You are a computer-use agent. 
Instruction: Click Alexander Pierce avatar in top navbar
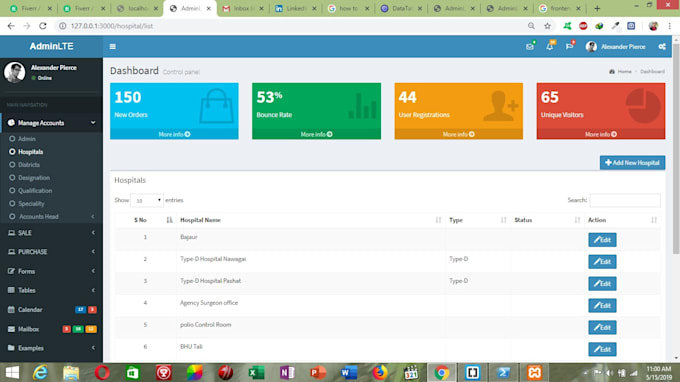[591, 46]
